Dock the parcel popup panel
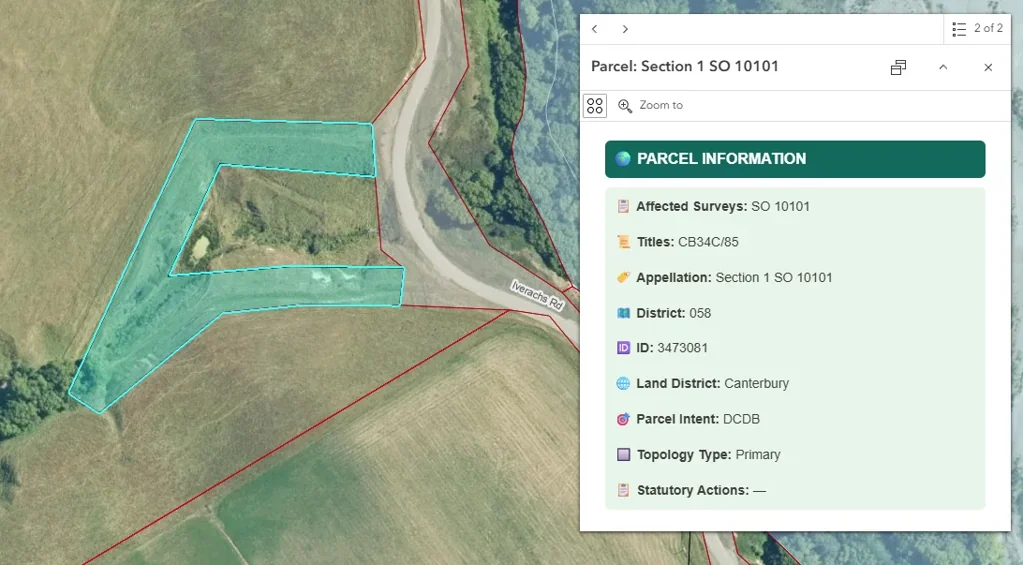Screen dimensions: 1023x565 tap(898, 67)
